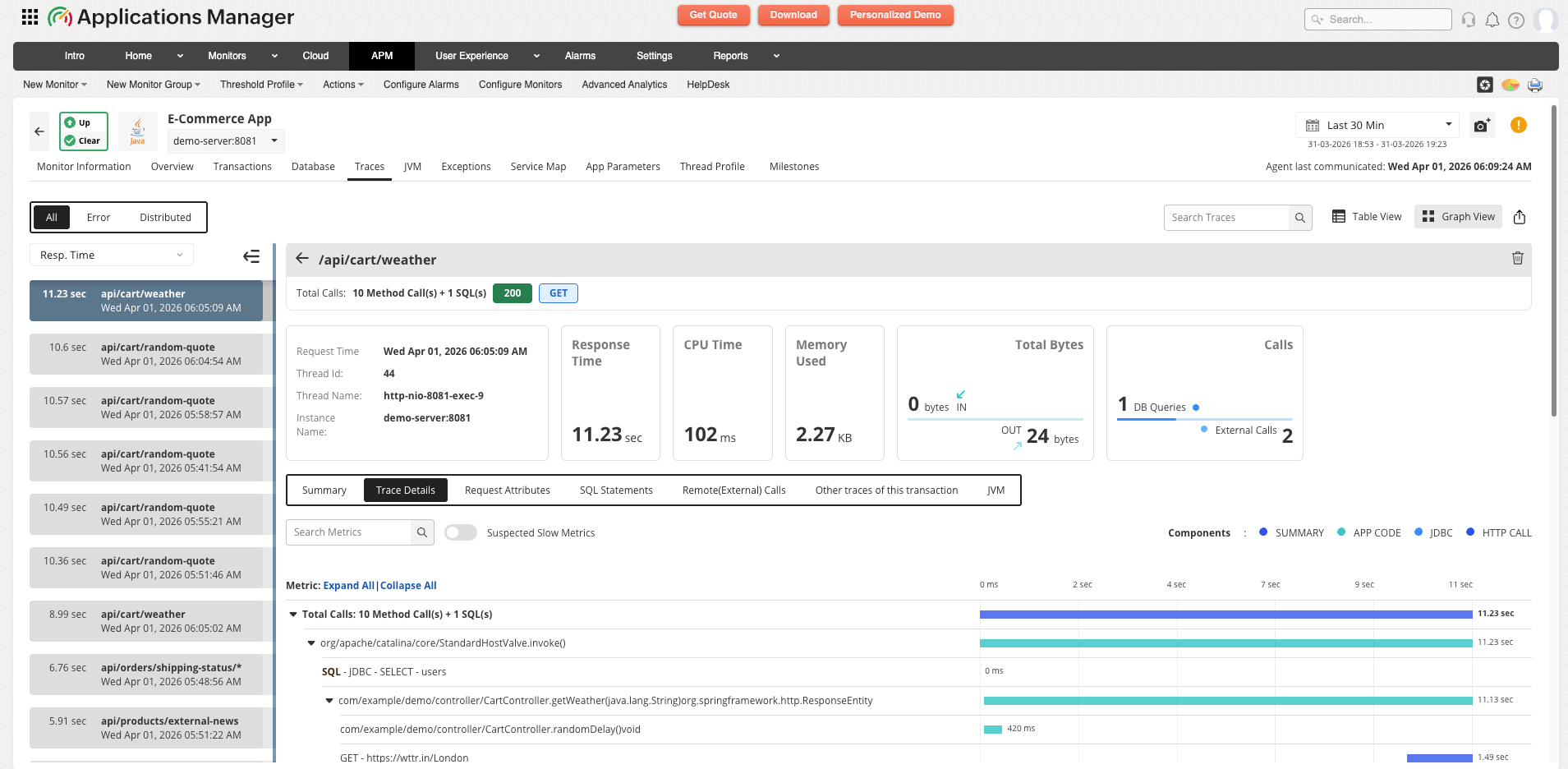
Task: Click the orange alert warning icon
Action: pyautogui.click(x=1518, y=125)
